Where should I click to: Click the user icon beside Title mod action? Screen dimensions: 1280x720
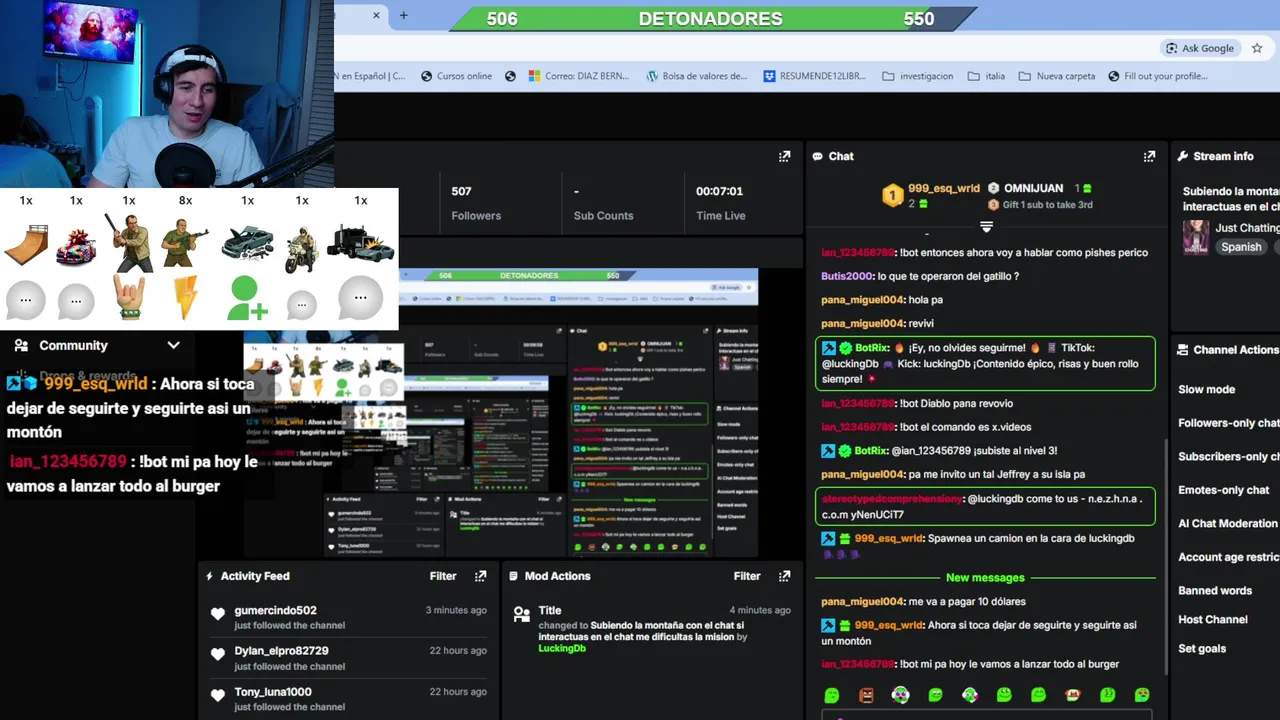[521, 613]
